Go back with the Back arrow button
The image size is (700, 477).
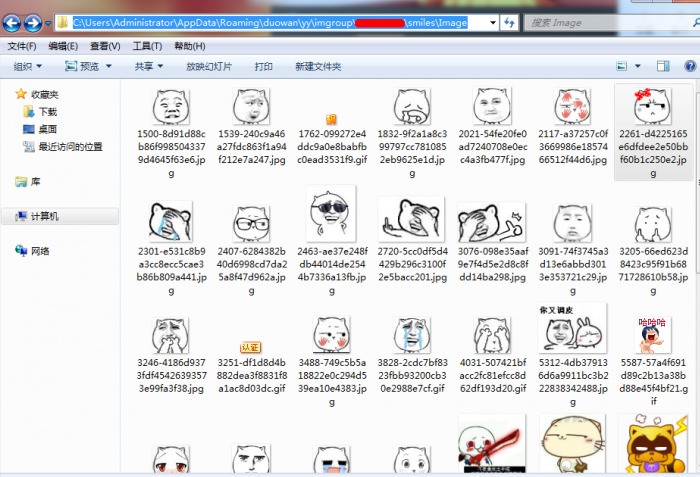click(12, 22)
